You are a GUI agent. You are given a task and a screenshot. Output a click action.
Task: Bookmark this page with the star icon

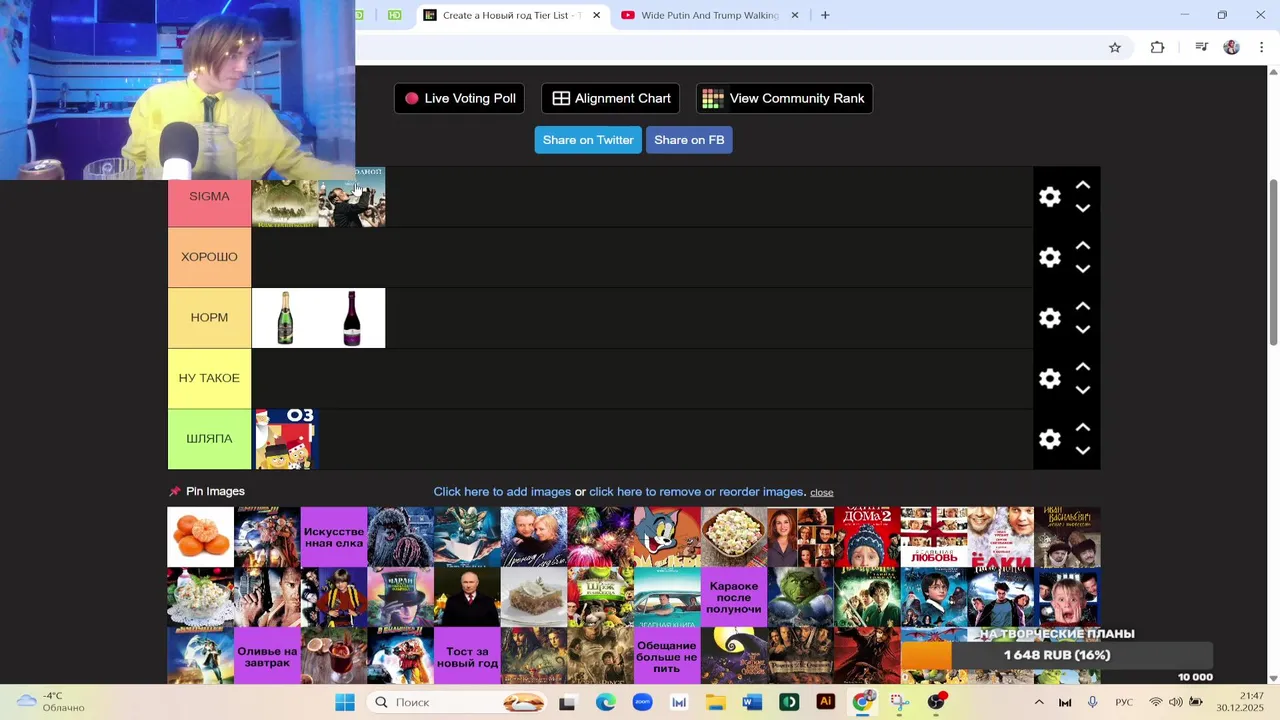pyautogui.click(x=1115, y=47)
